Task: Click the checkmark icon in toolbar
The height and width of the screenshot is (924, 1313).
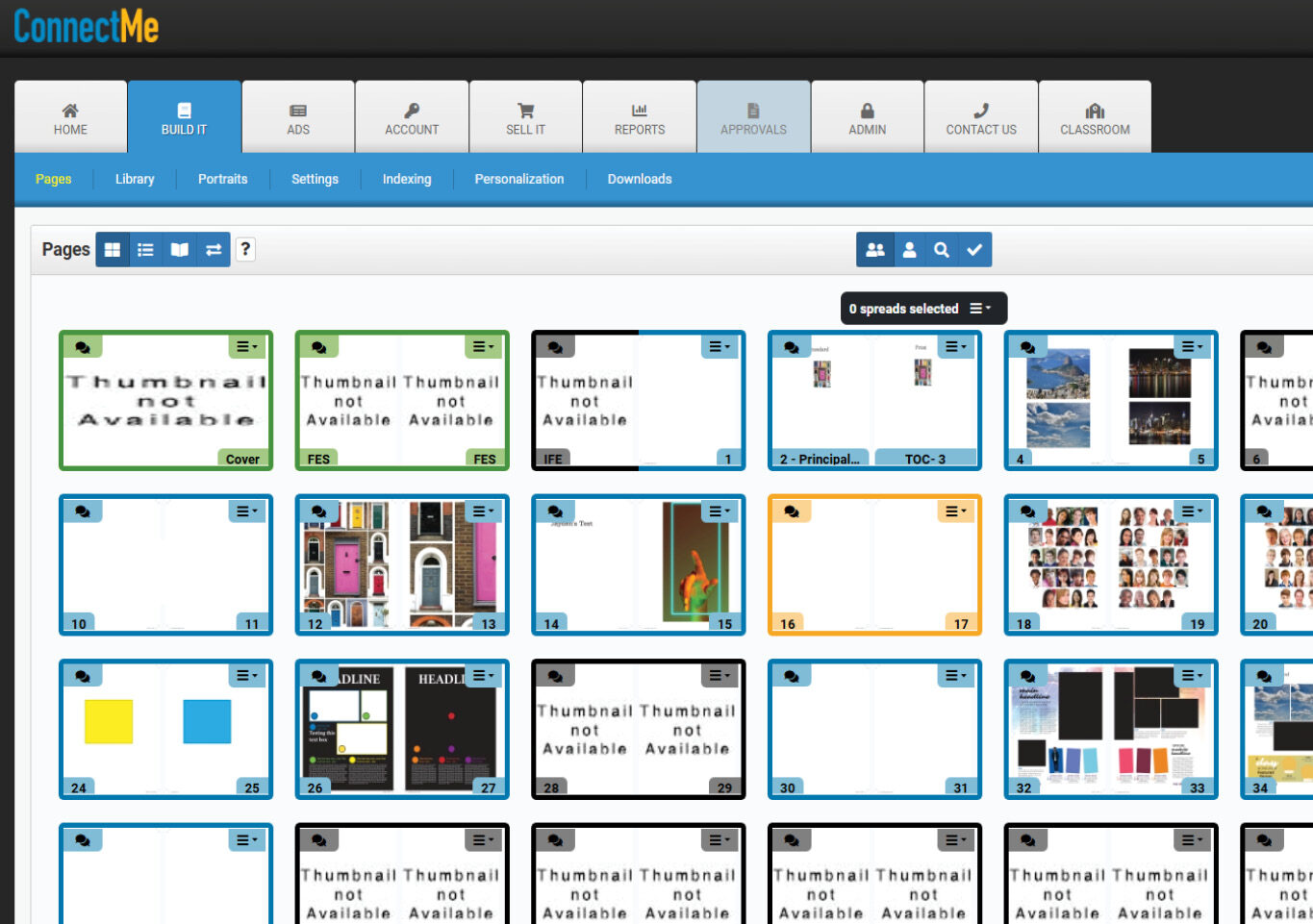Action: pyautogui.click(x=974, y=250)
